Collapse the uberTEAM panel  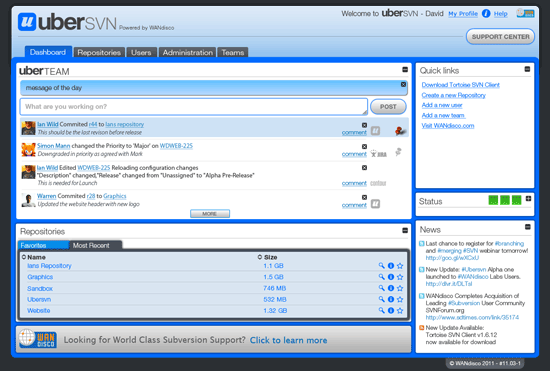point(405,70)
